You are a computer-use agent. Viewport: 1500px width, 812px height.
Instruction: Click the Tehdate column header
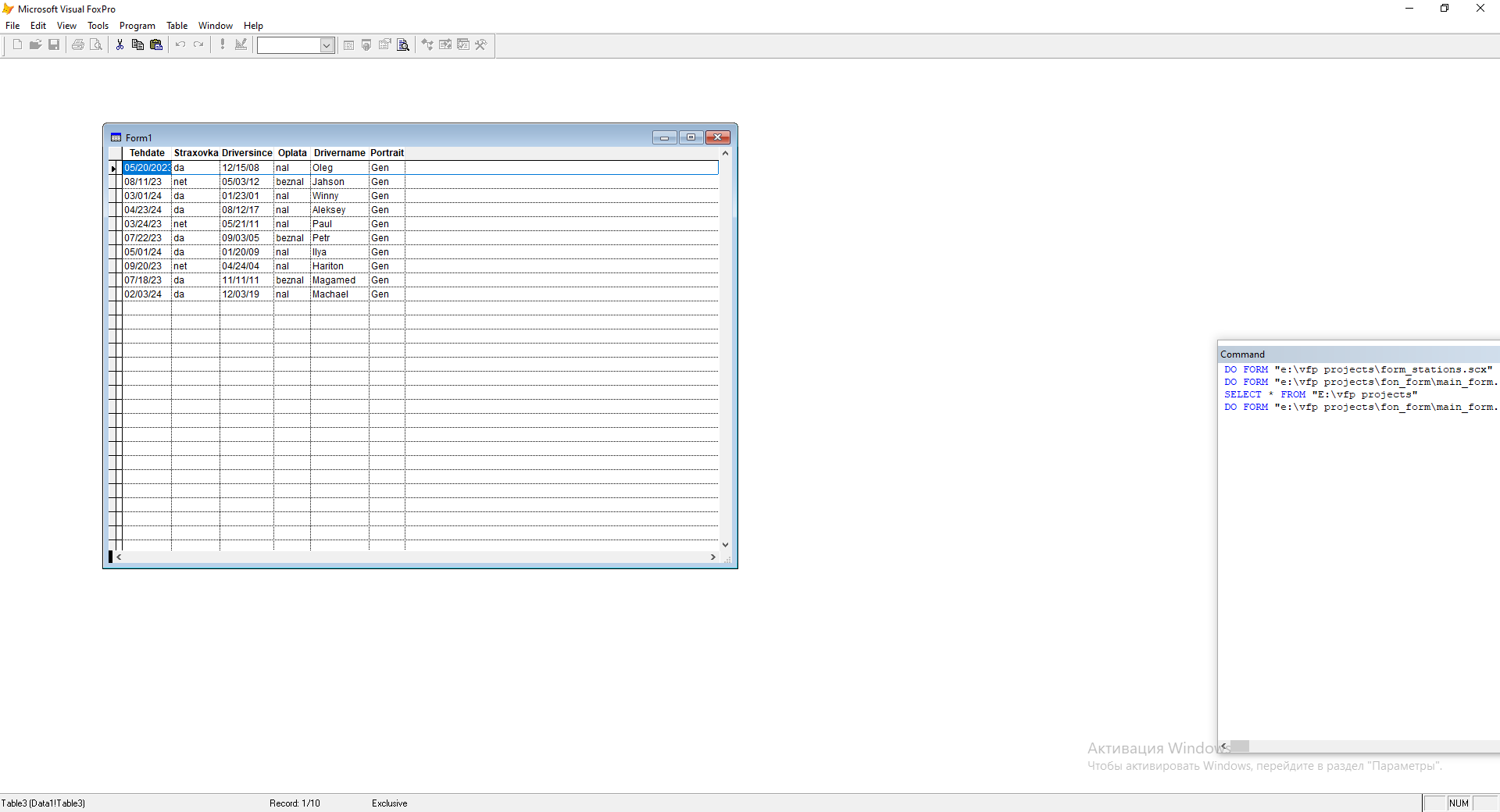pyautogui.click(x=147, y=153)
